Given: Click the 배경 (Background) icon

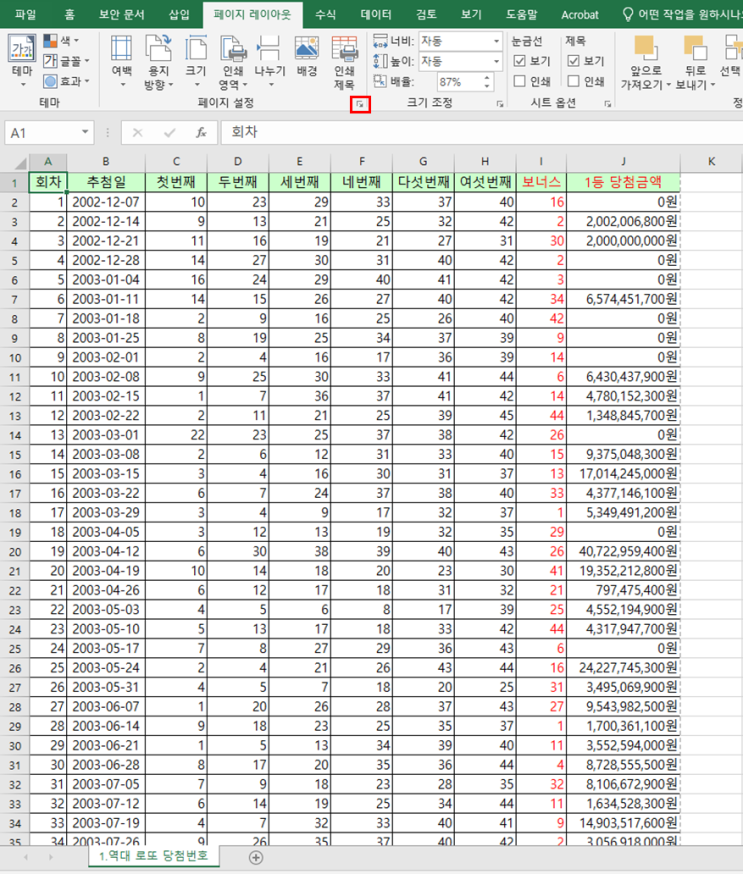Looking at the screenshot, I should 307,57.
